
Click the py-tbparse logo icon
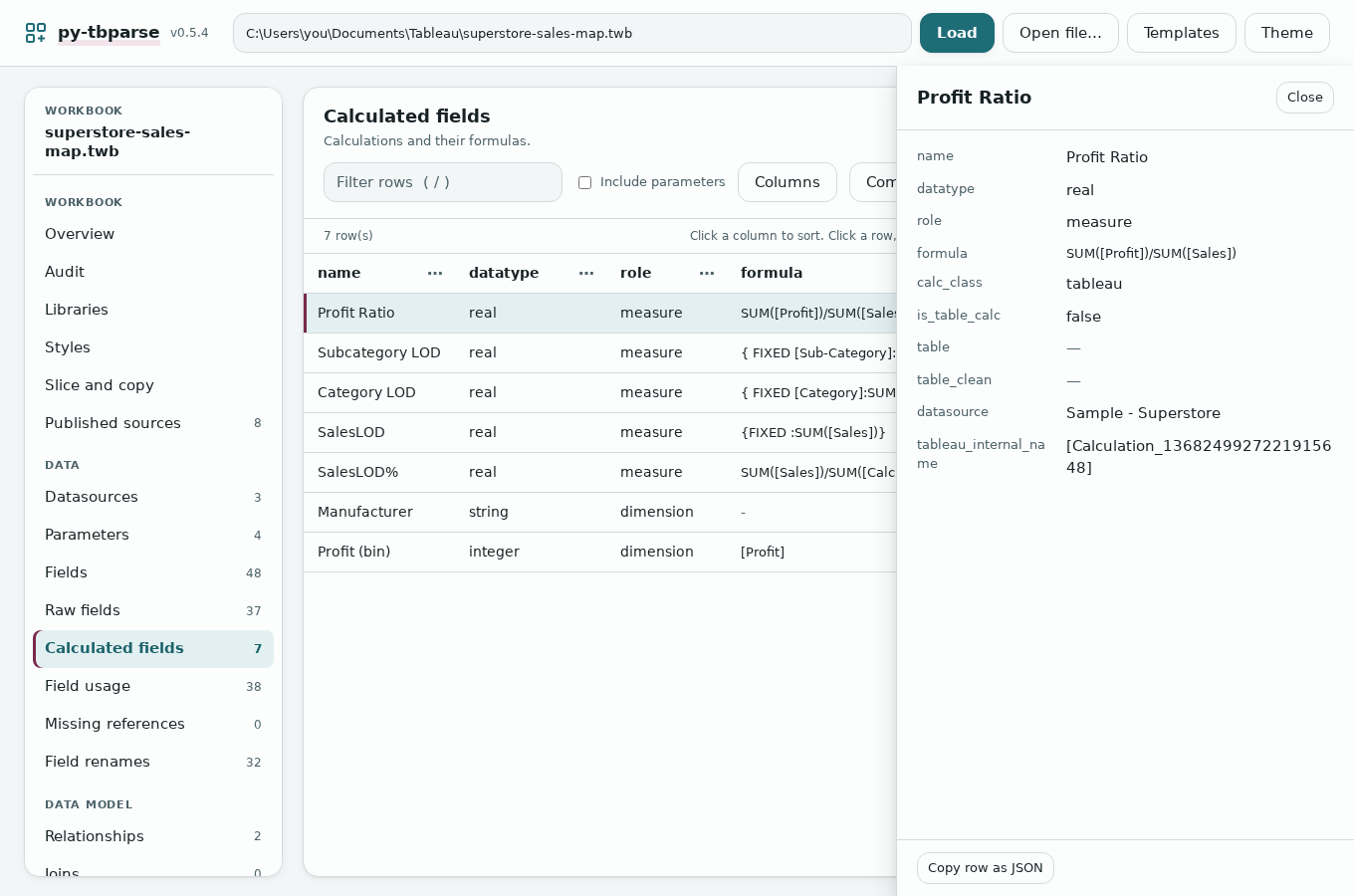(36, 33)
